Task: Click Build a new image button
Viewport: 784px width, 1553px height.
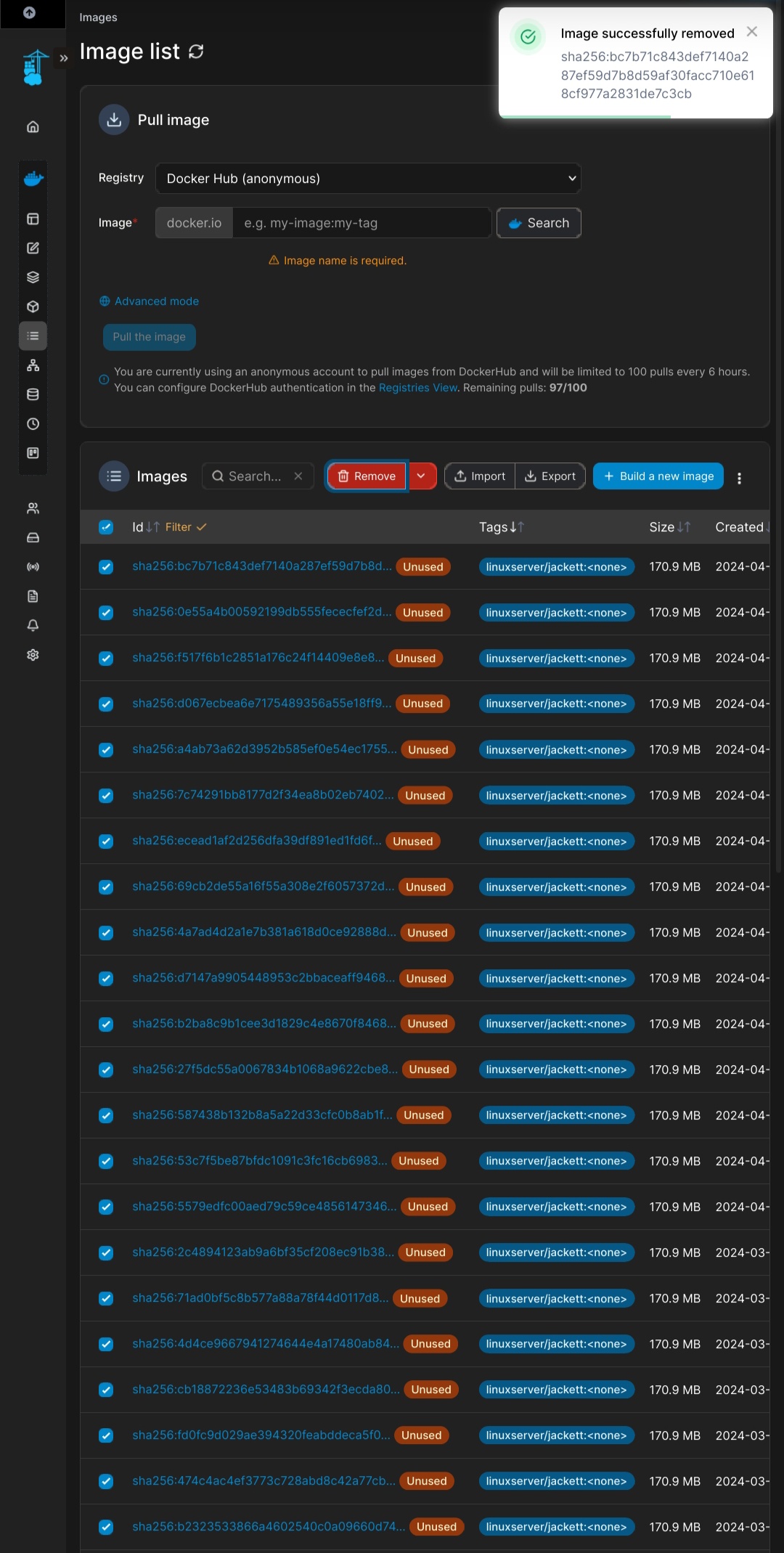Action: click(658, 476)
